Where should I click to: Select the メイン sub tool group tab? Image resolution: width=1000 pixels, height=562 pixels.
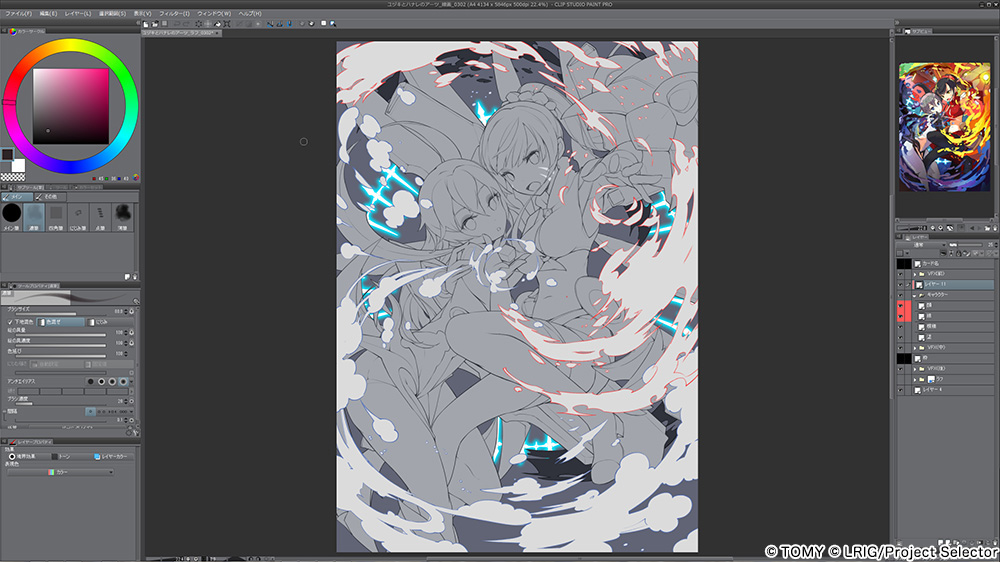point(16,197)
